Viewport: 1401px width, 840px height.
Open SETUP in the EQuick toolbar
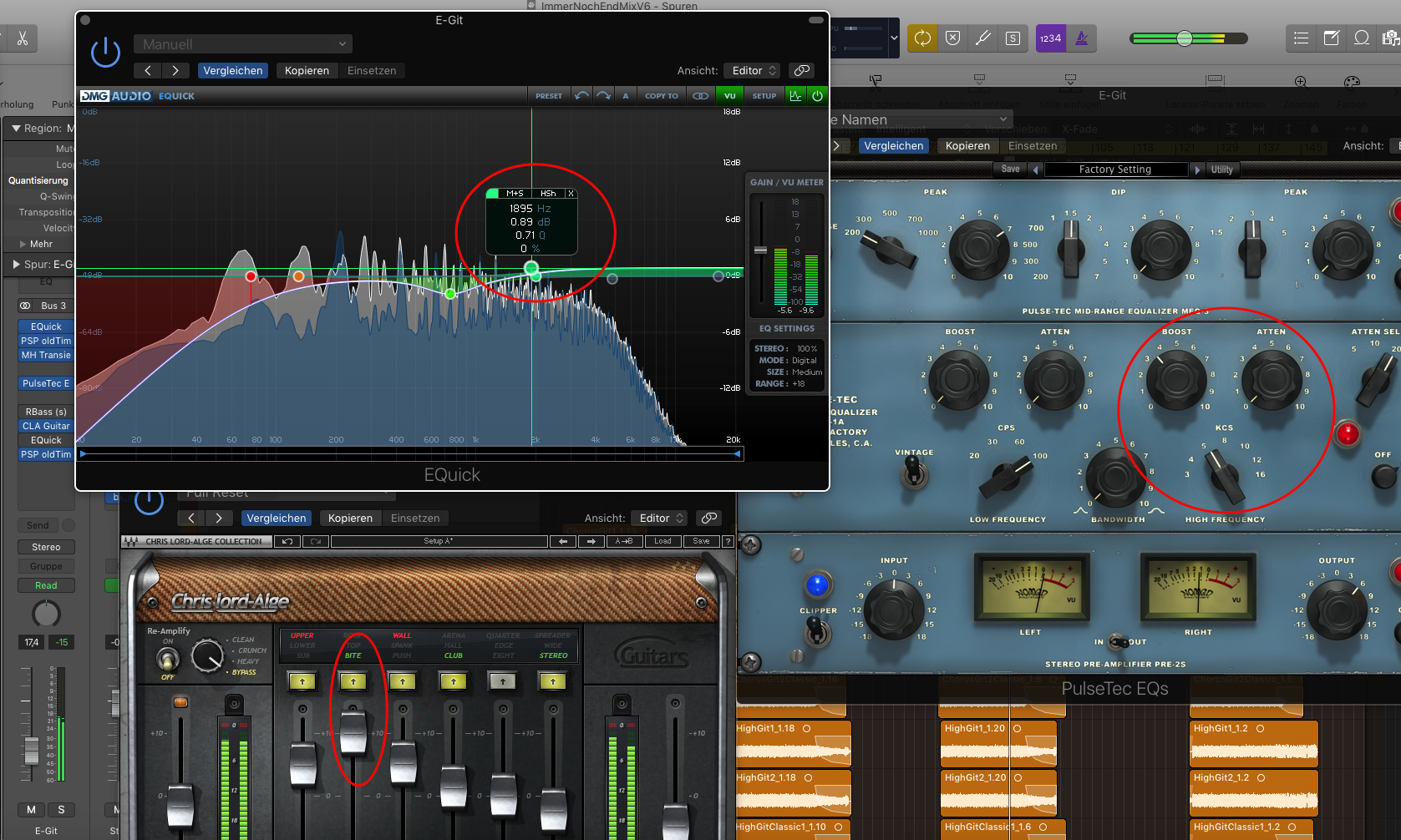(764, 96)
